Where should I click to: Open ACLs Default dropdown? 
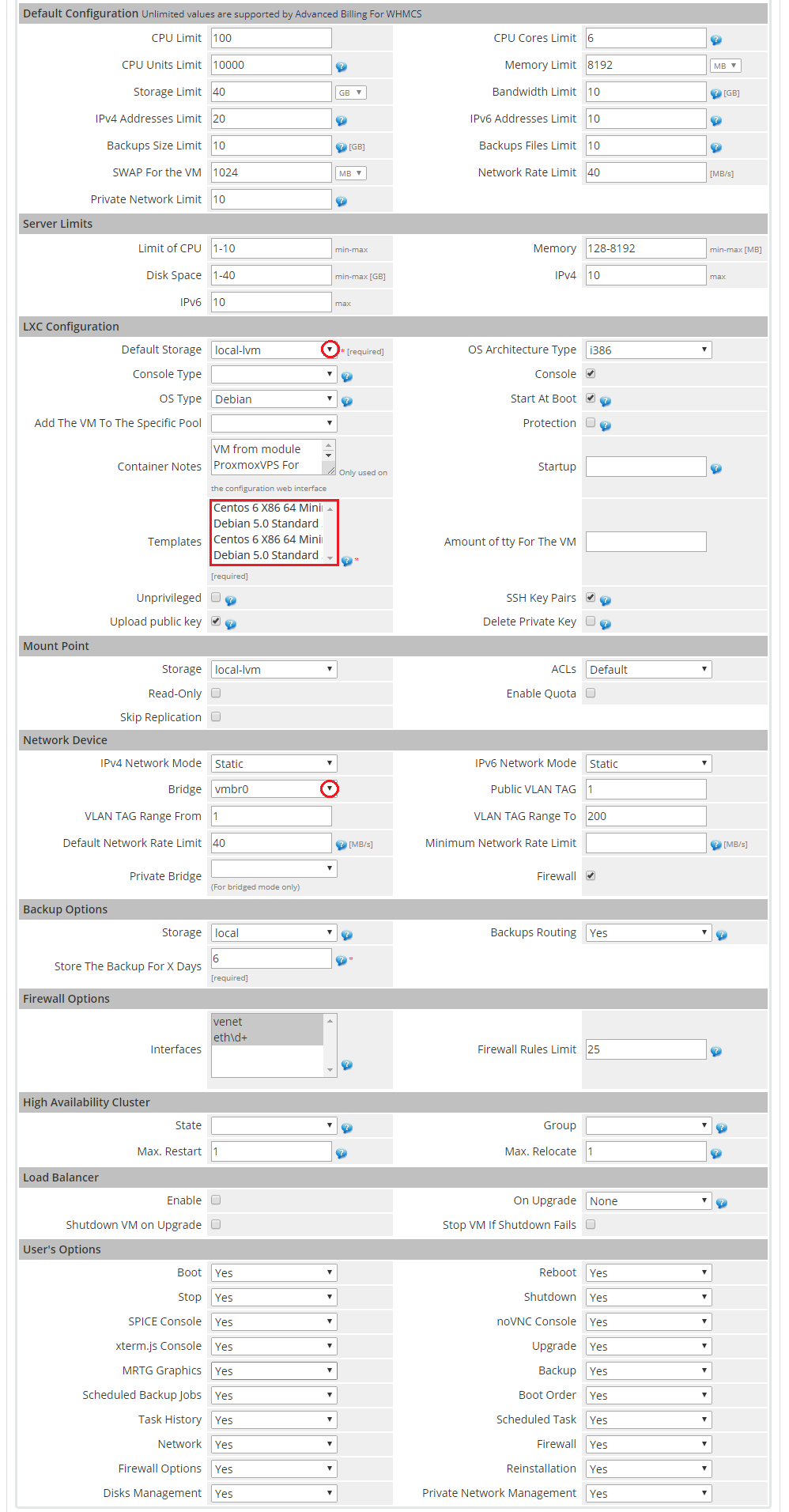pyautogui.click(x=648, y=669)
